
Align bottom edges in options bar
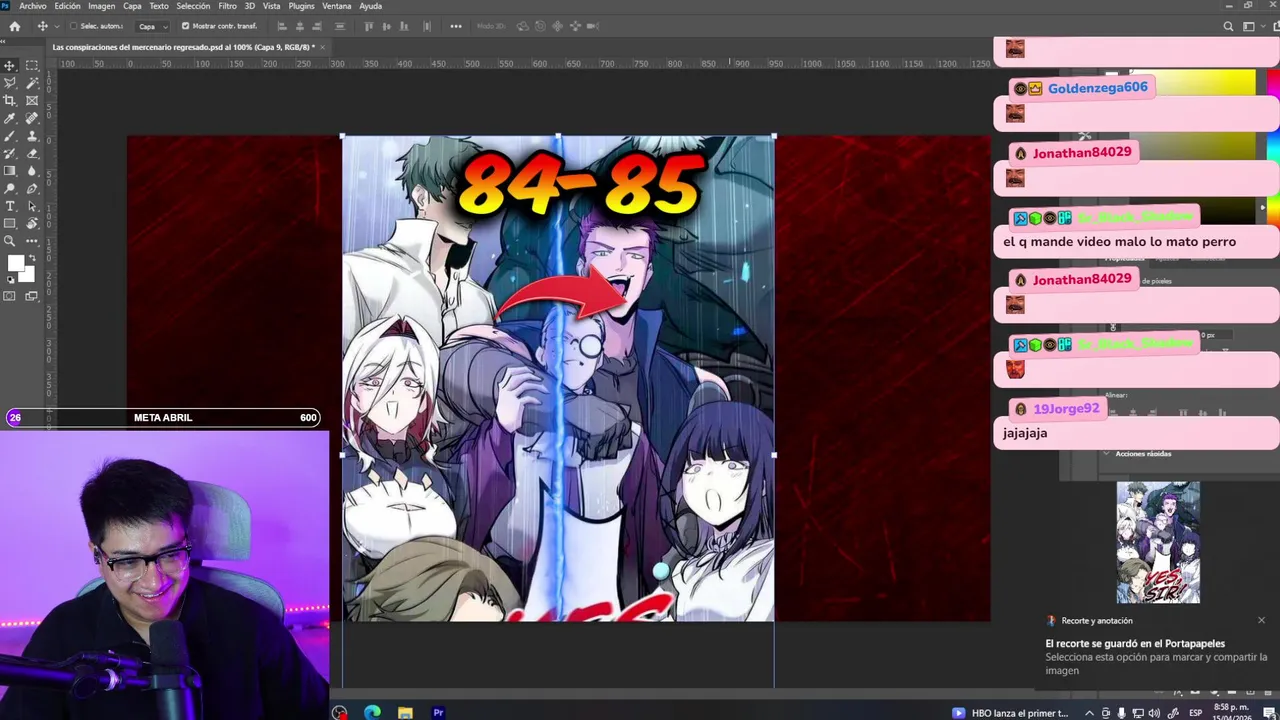click(405, 26)
